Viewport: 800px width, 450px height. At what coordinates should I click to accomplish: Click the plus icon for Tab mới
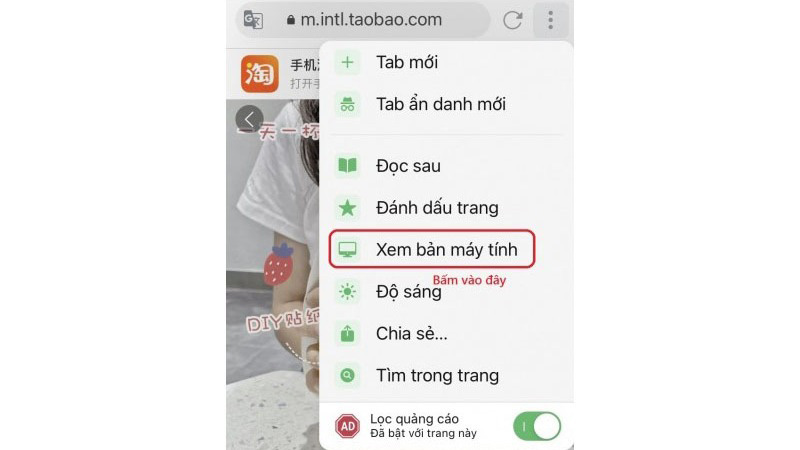347,62
